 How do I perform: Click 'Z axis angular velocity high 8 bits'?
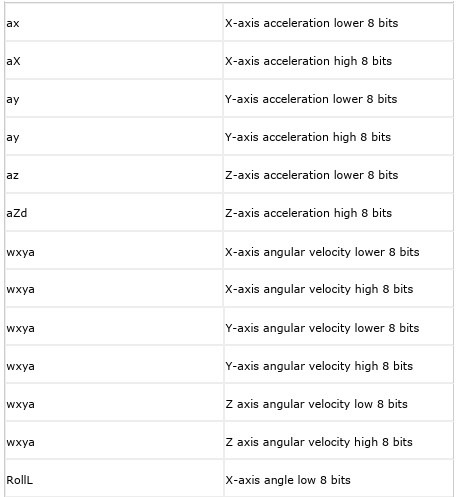click(x=319, y=442)
